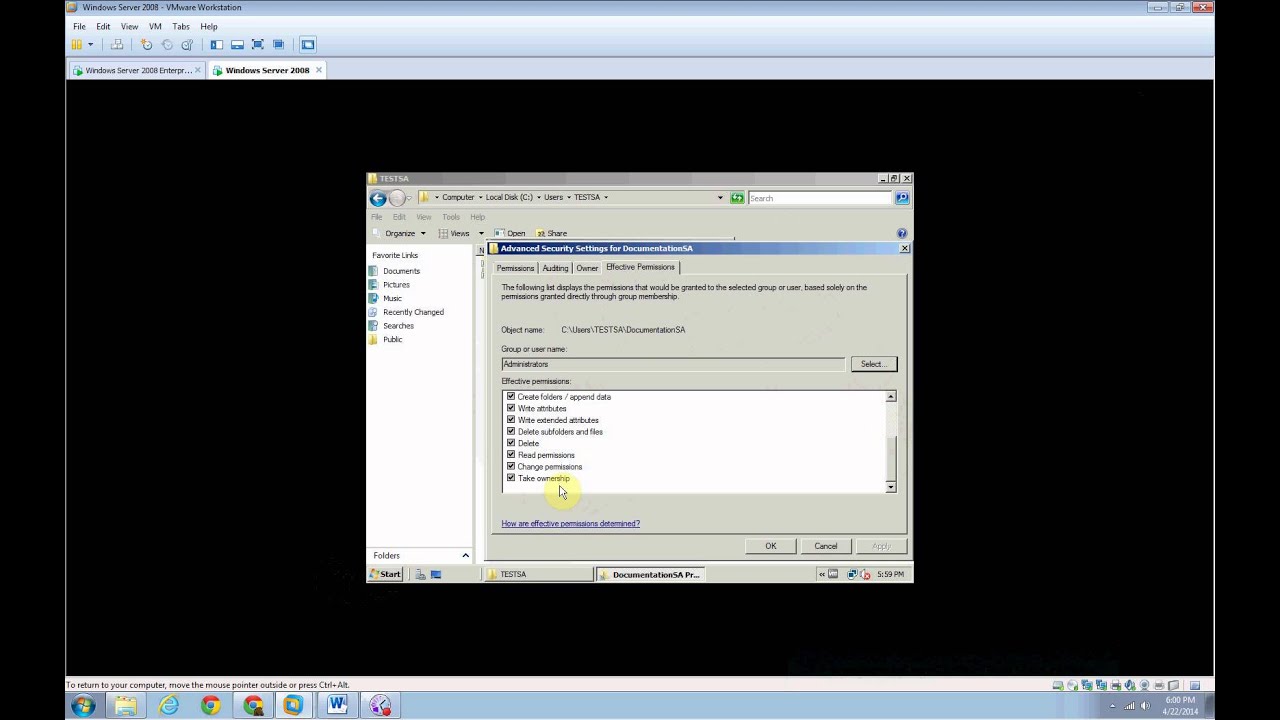Image resolution: width=1280 pixels, height=720 pixels.
Task: Click the permissions list scroll up arrow
Action: tap(891, 397)
